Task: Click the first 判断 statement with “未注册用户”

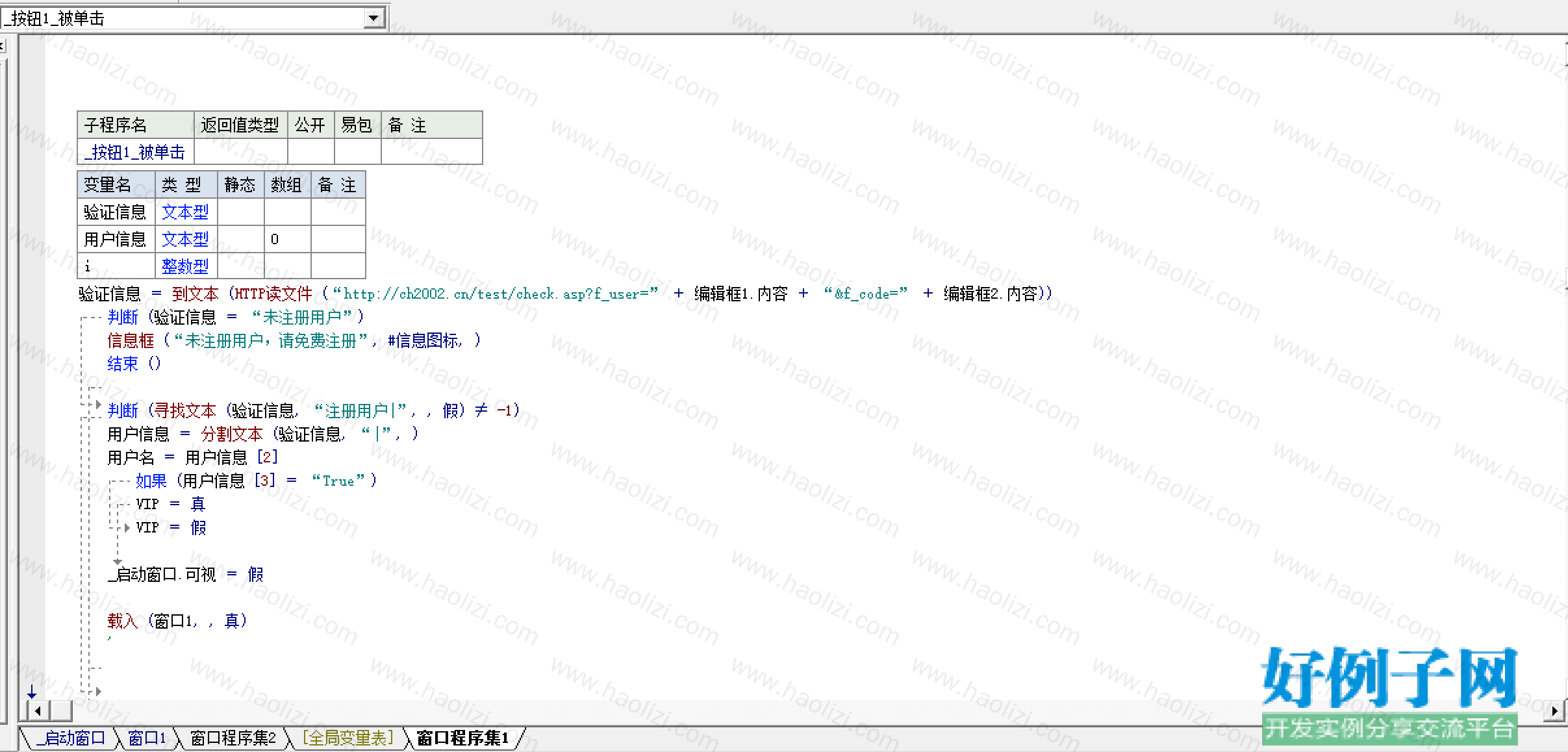Action: [235, 318]
